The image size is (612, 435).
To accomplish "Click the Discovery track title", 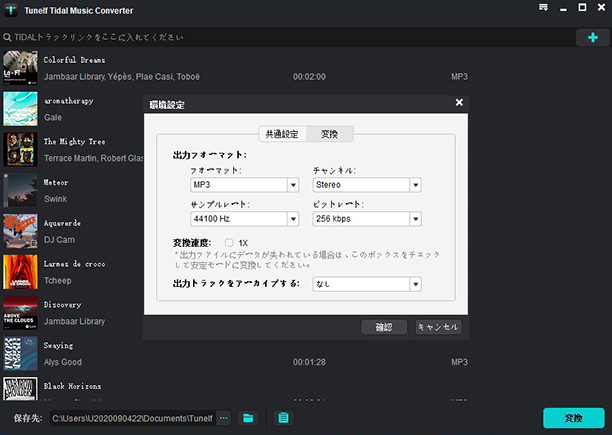I will pos(62,305).
